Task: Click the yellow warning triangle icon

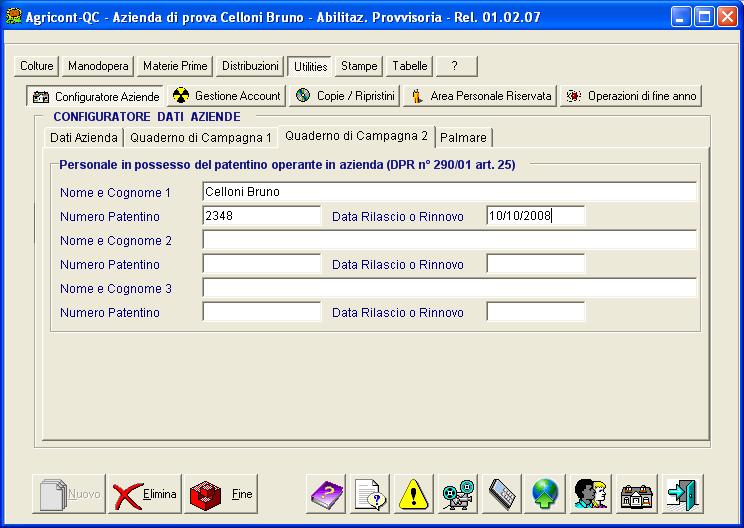Action: [414, 493]
